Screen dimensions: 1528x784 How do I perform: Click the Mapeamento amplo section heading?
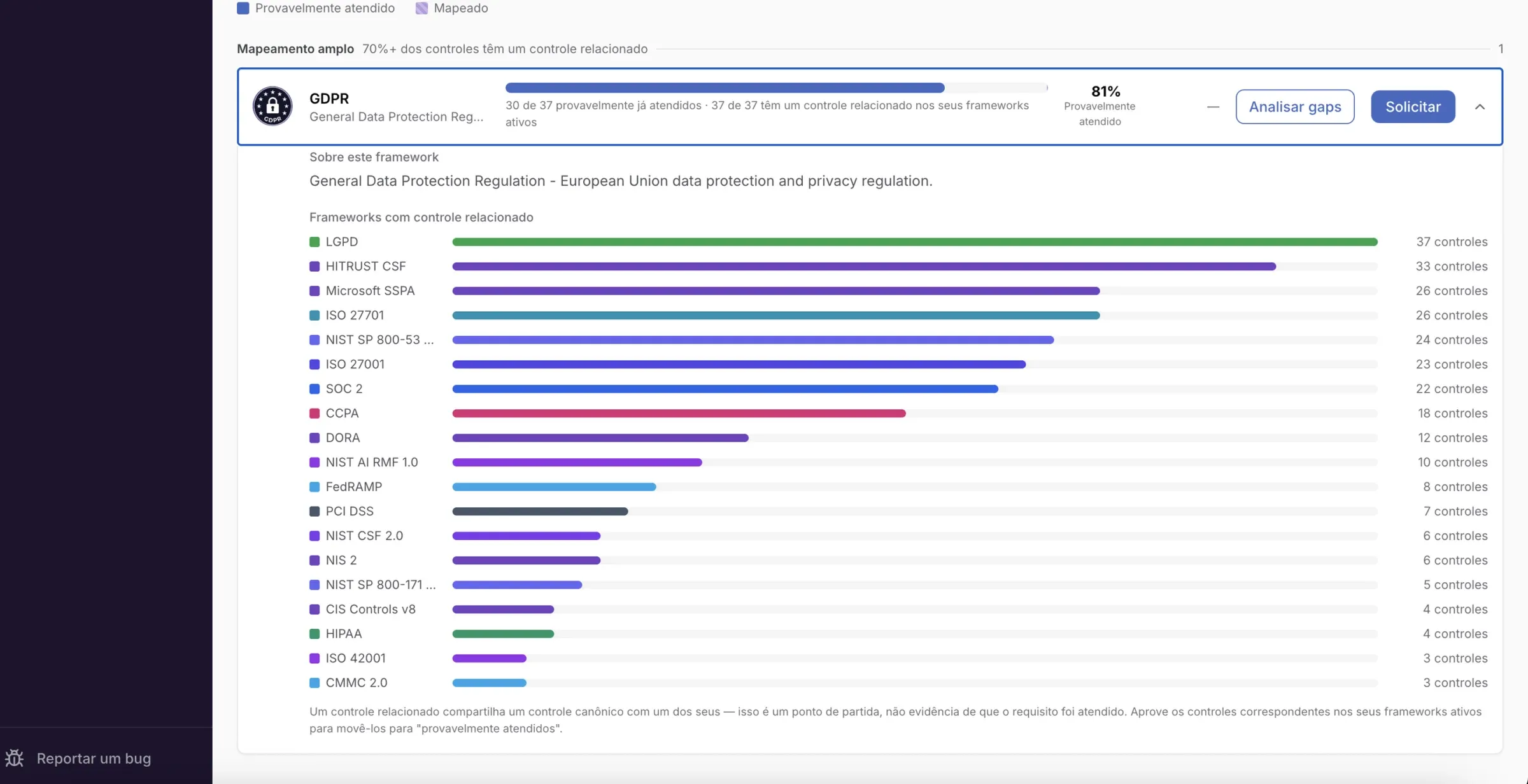coord(295,49)
